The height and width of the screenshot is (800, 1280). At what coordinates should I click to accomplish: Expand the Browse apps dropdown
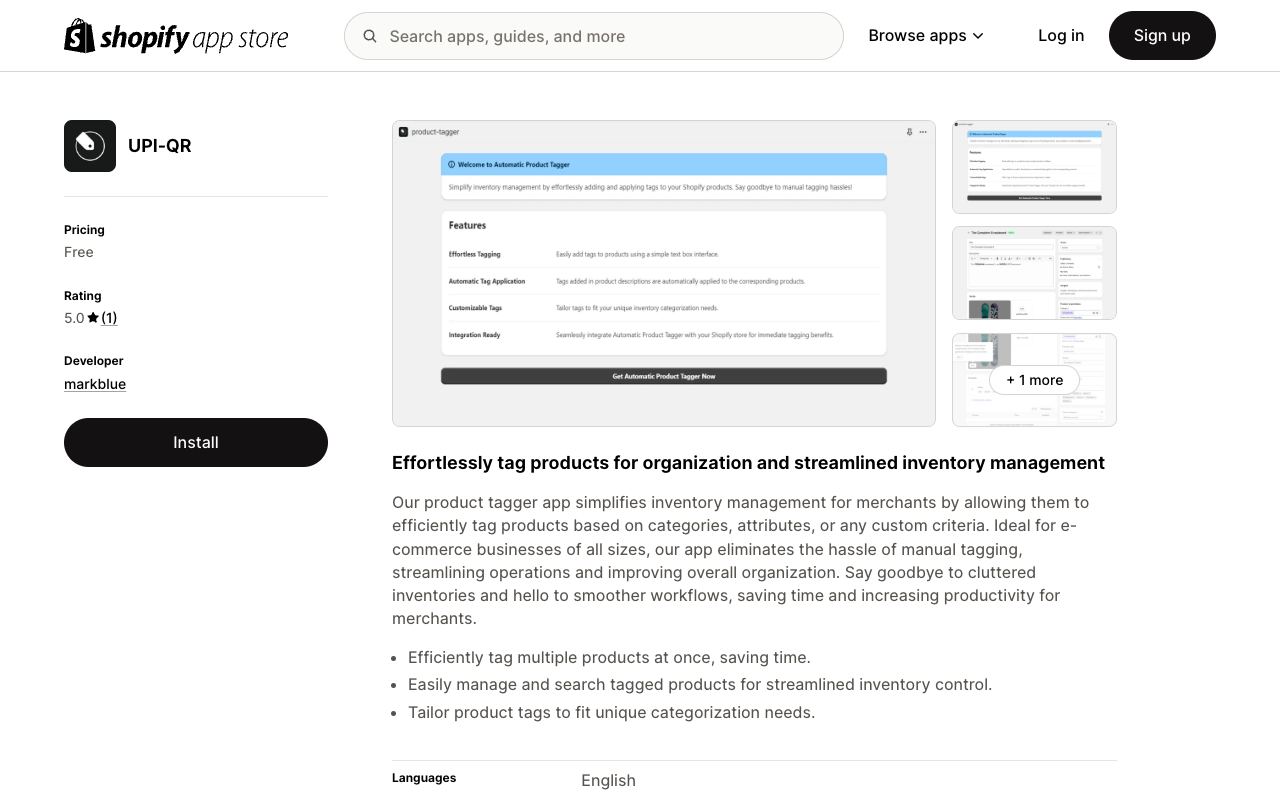tap(926, 36)
